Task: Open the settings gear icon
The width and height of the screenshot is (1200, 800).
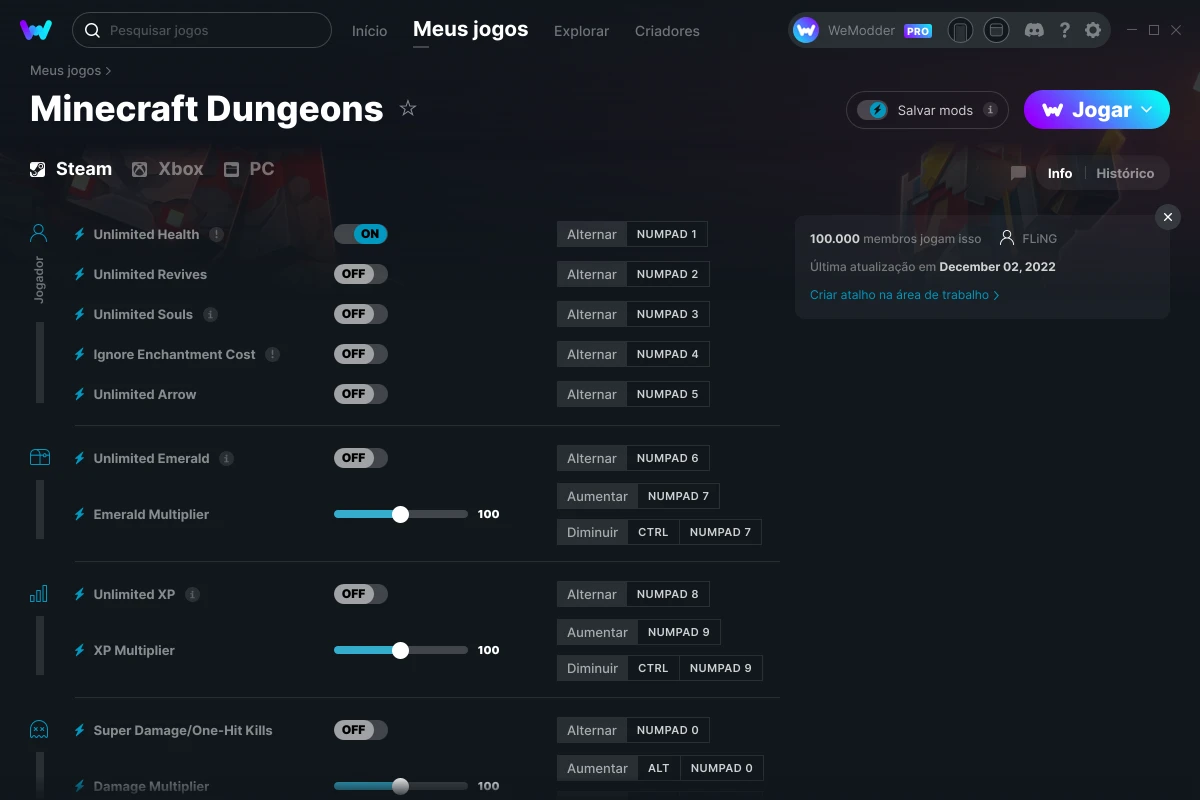Action: tap(1093, 30)
